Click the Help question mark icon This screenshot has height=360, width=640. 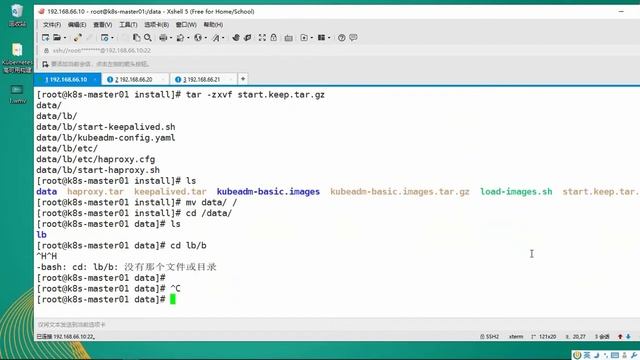coord(342,38)
